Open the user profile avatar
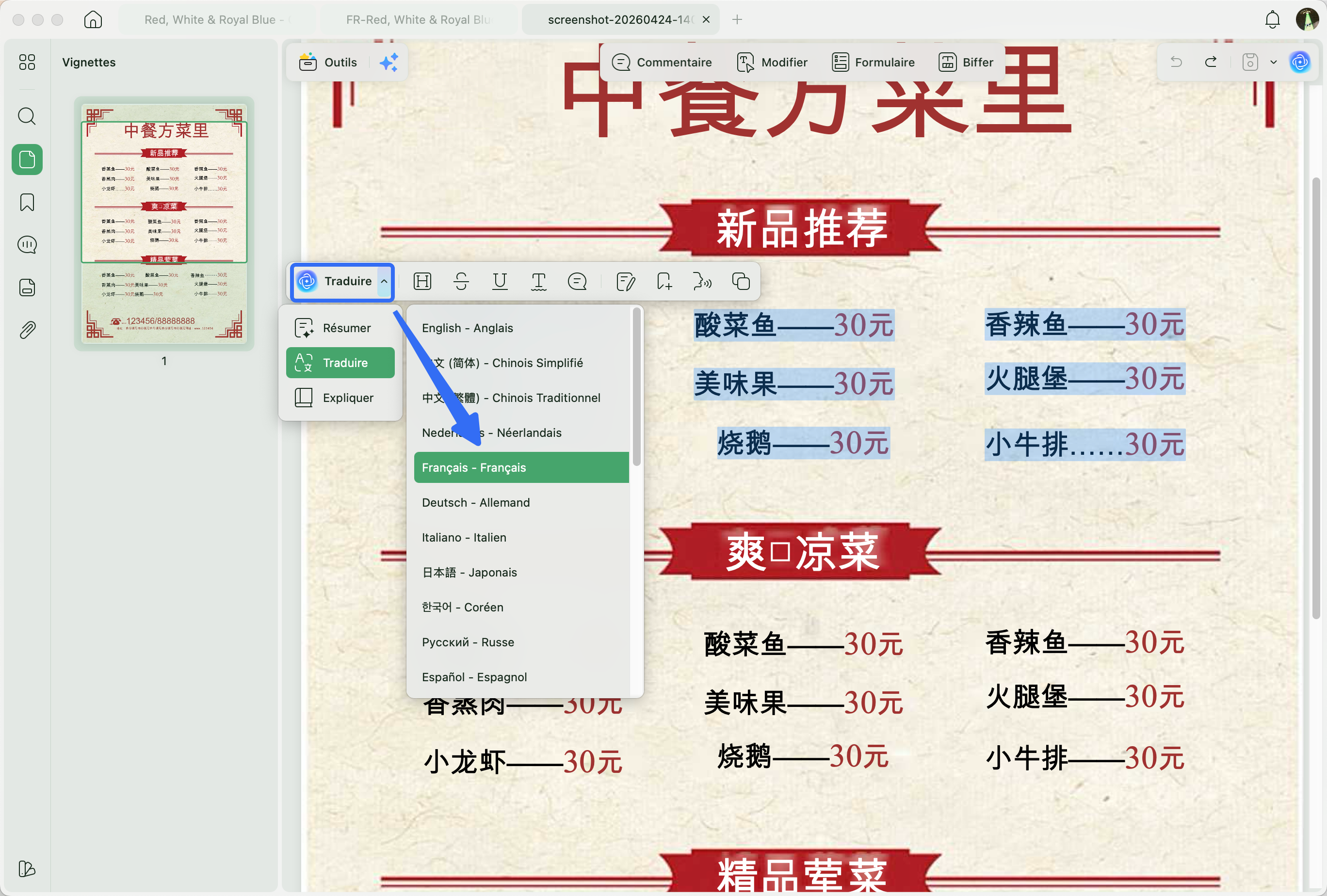 [1307, 19]
